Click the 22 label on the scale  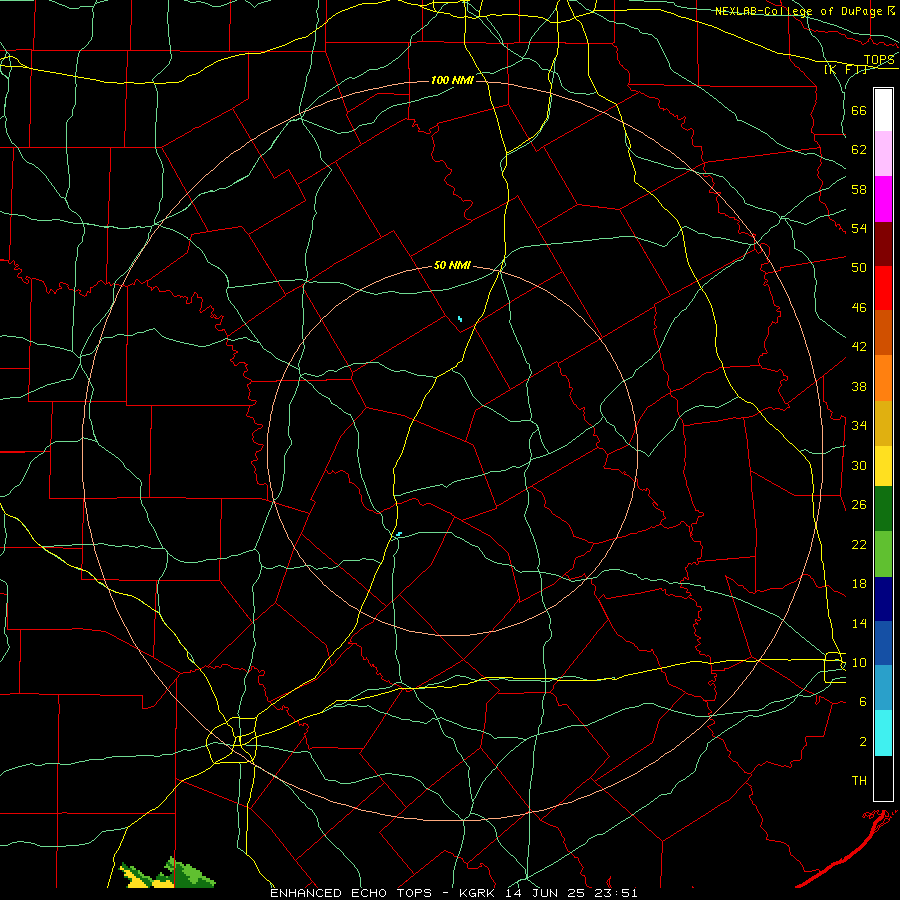click(859, 544)
